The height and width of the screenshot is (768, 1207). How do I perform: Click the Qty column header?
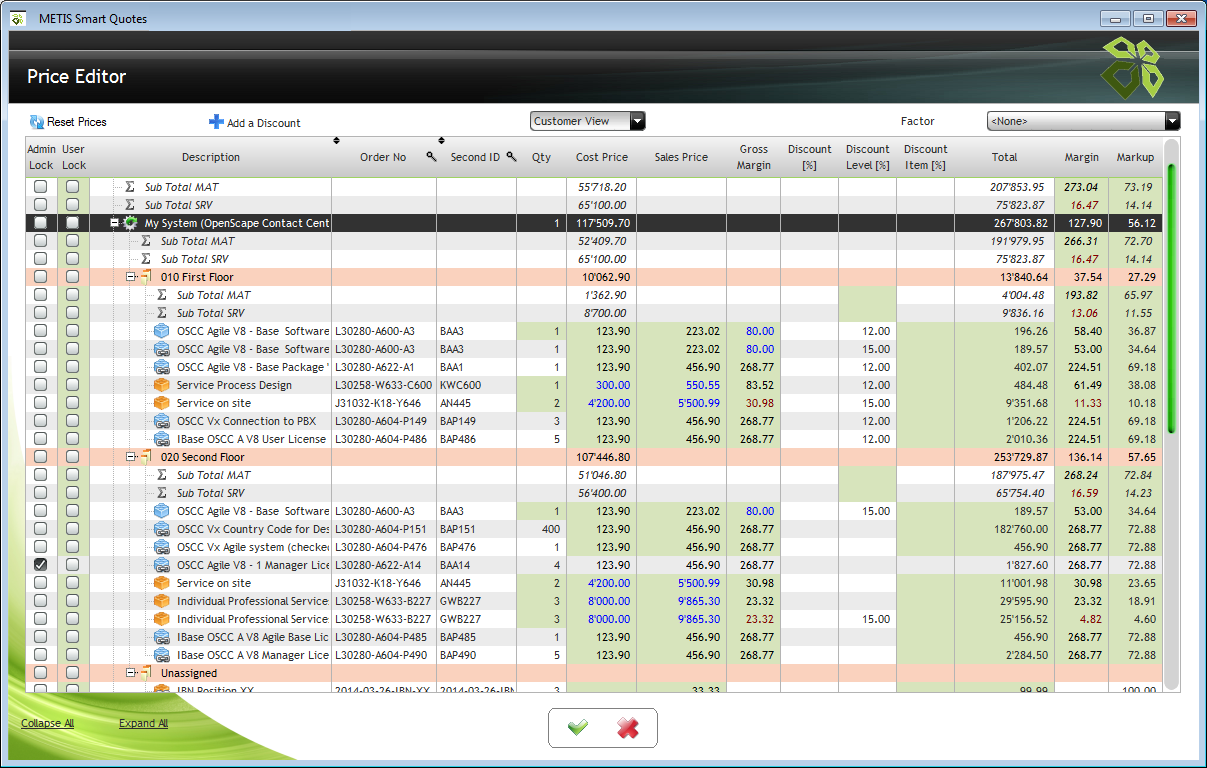[x=541, y=157]
